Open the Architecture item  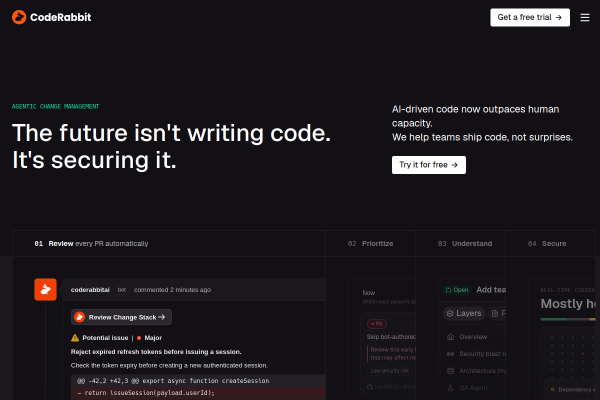click(474, 371)
